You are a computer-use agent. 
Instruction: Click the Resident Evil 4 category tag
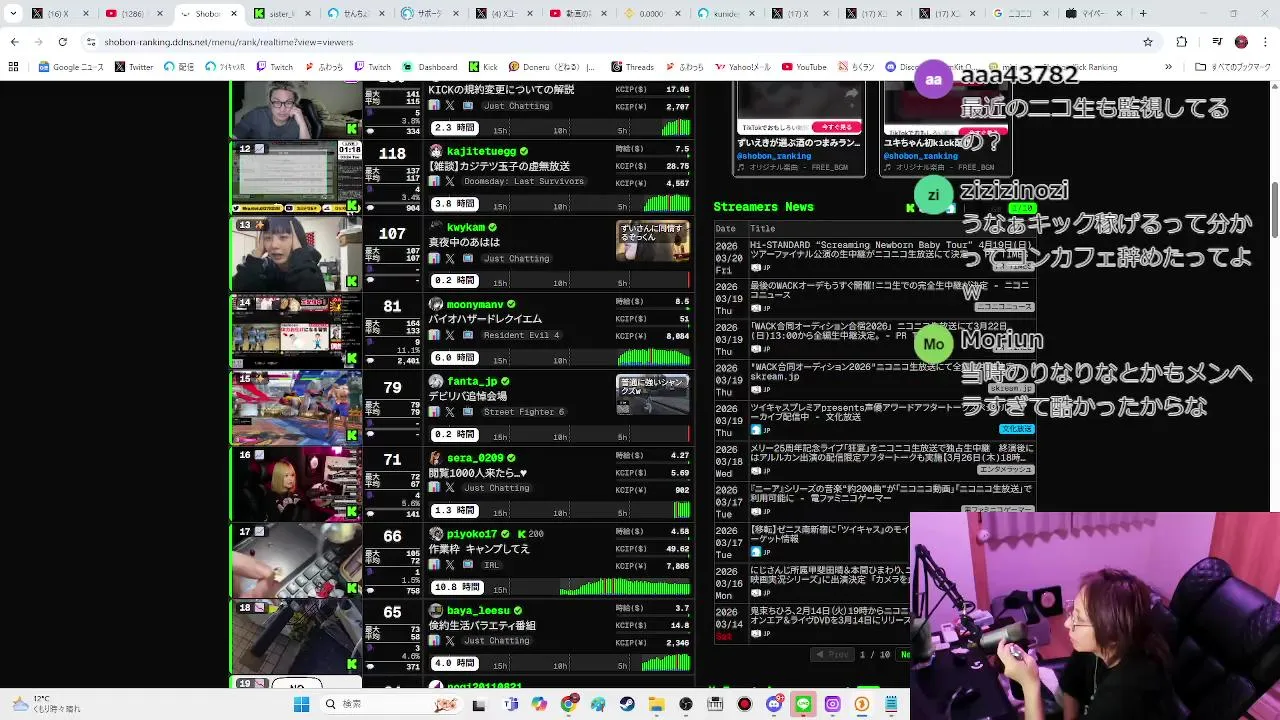[524, 336]
